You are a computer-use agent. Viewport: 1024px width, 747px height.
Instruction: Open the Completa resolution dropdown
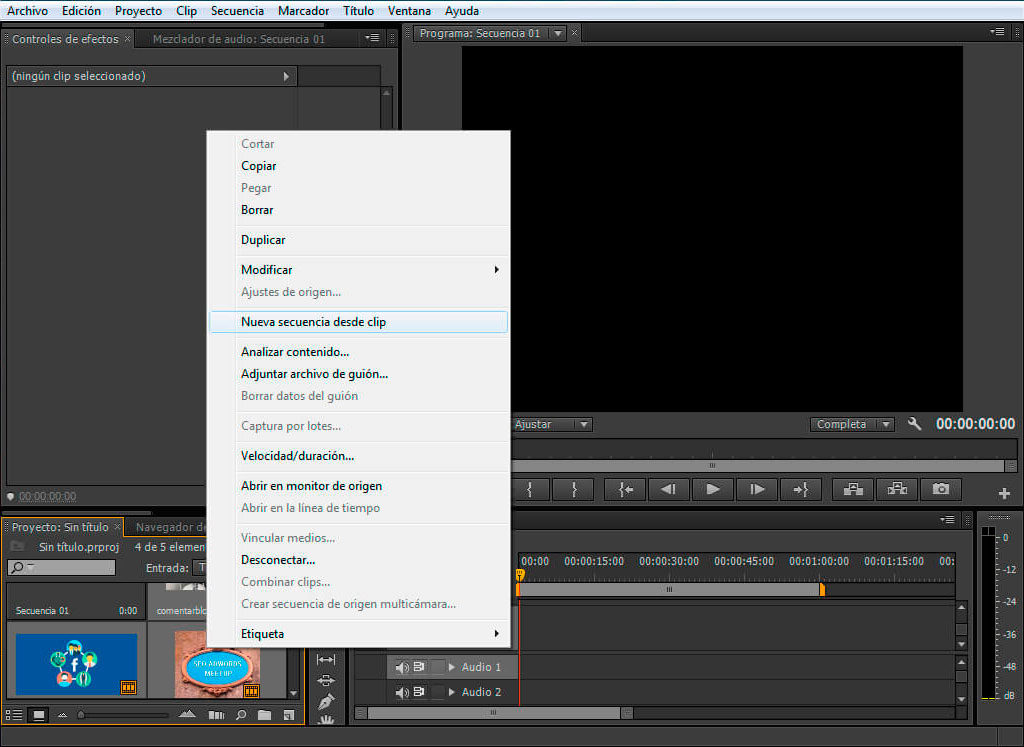click(852, 424)
